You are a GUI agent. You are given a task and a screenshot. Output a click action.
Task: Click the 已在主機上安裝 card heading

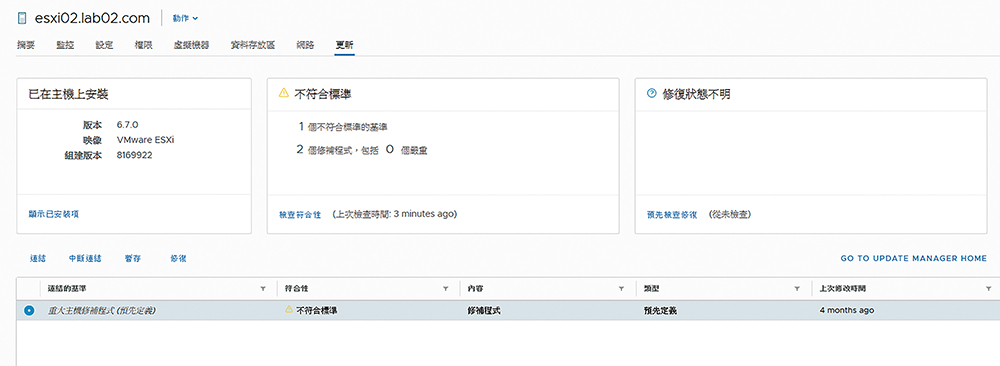click(68, 94)
